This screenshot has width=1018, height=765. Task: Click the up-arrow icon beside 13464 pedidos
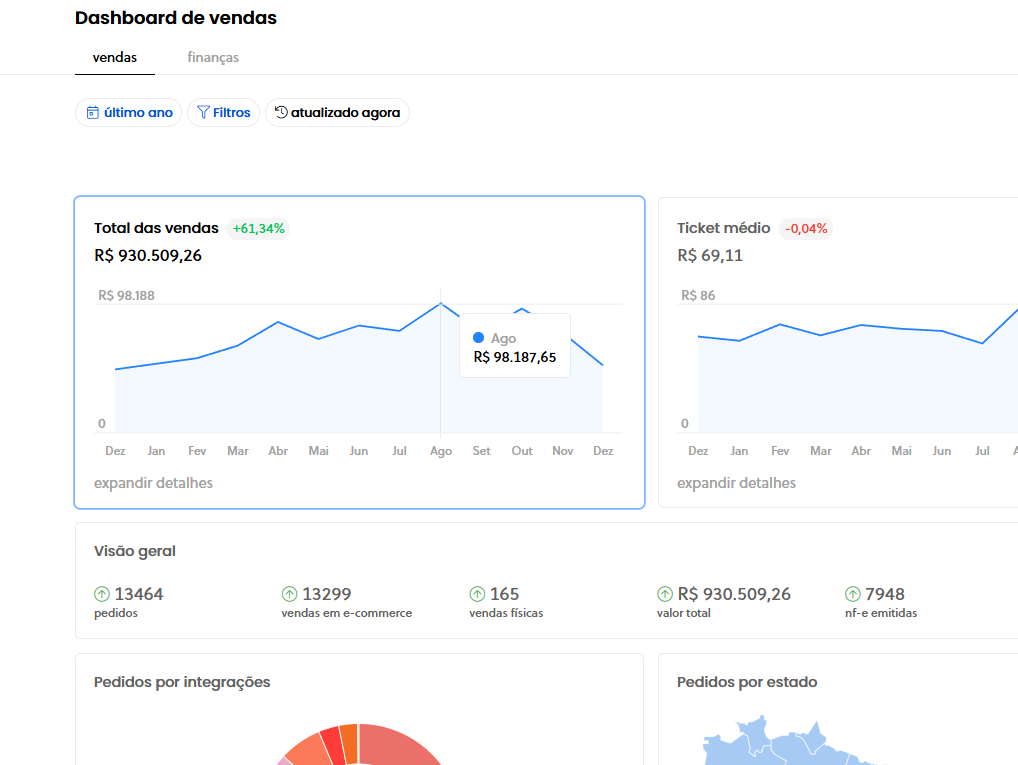click(x=102, y=594)
